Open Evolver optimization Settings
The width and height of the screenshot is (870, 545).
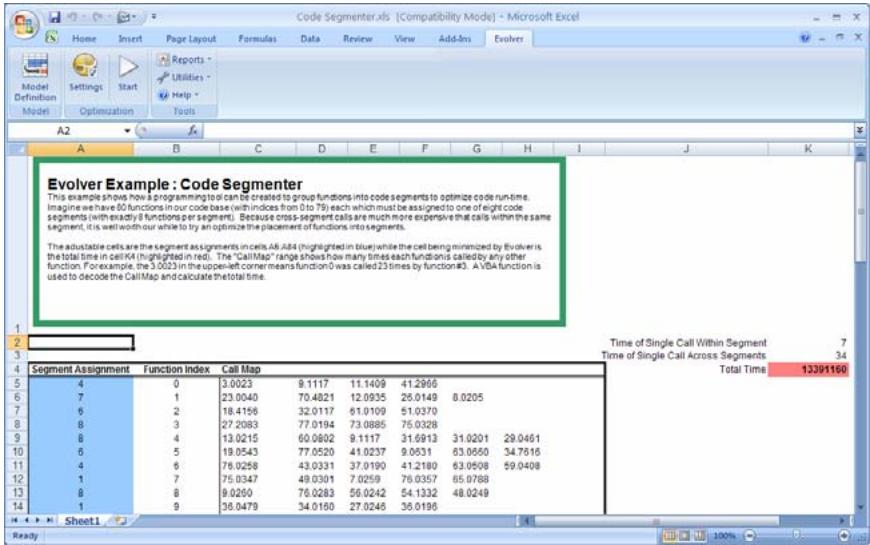coord(85,73)
